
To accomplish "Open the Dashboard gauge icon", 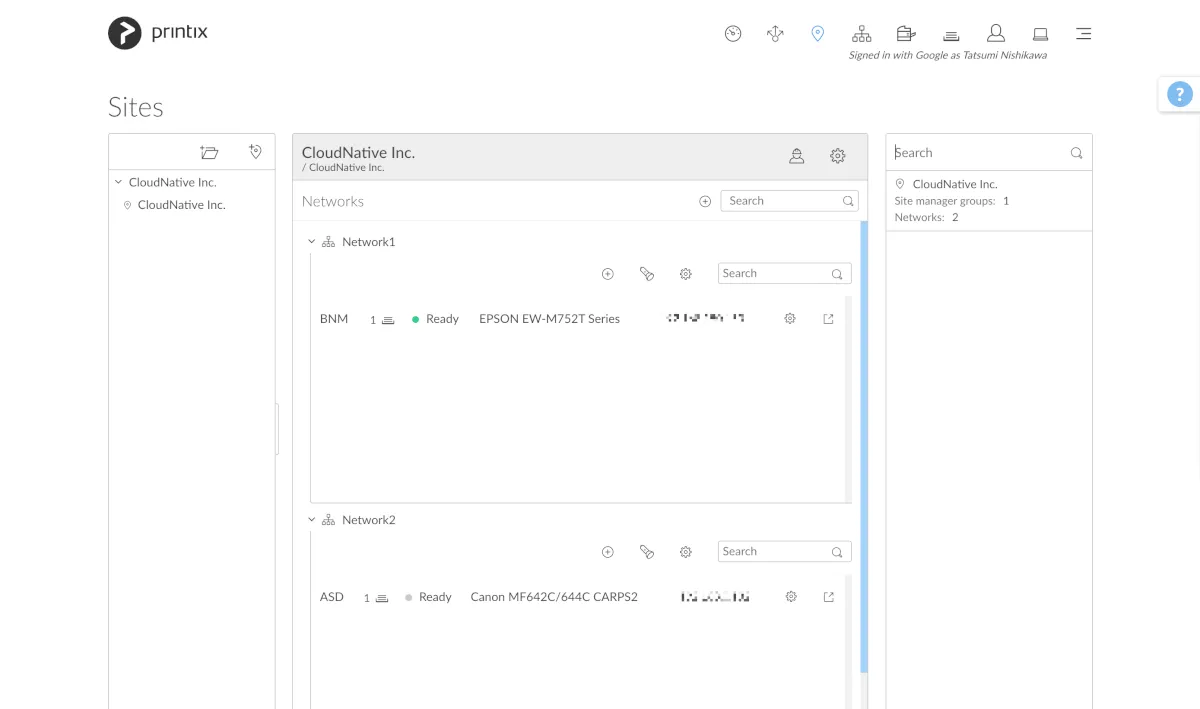I will (733, 34).
